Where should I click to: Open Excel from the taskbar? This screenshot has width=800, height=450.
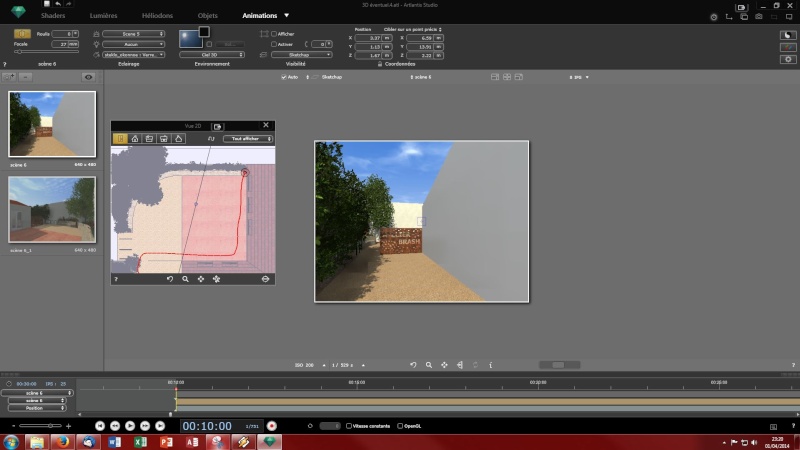[x=140, y=442]
